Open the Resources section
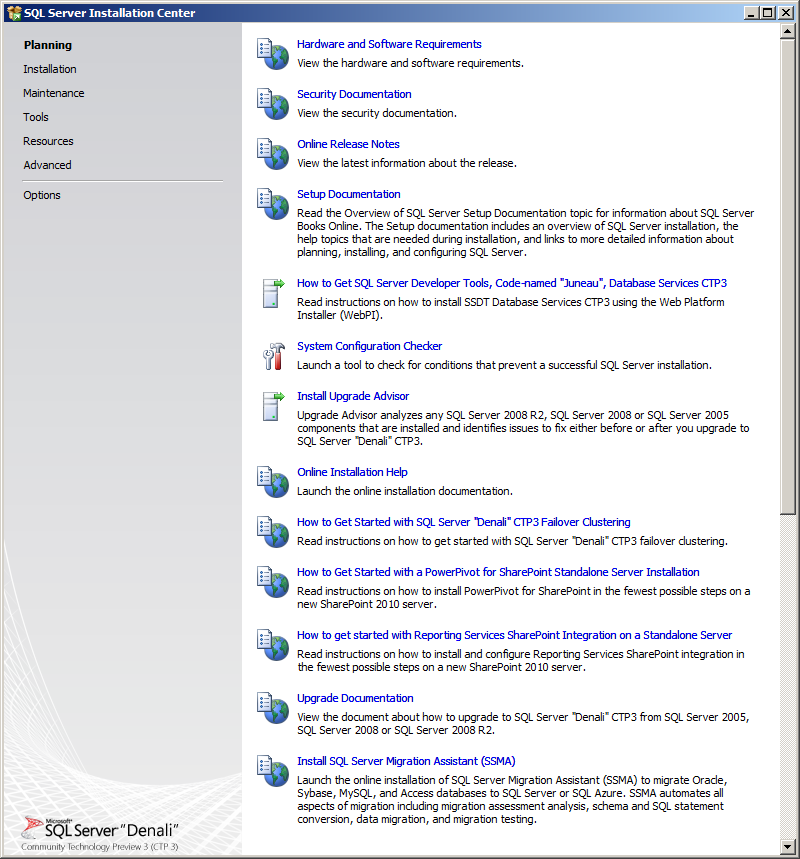The height and width of the screenshot is (859, 800). tap(48, 140)
